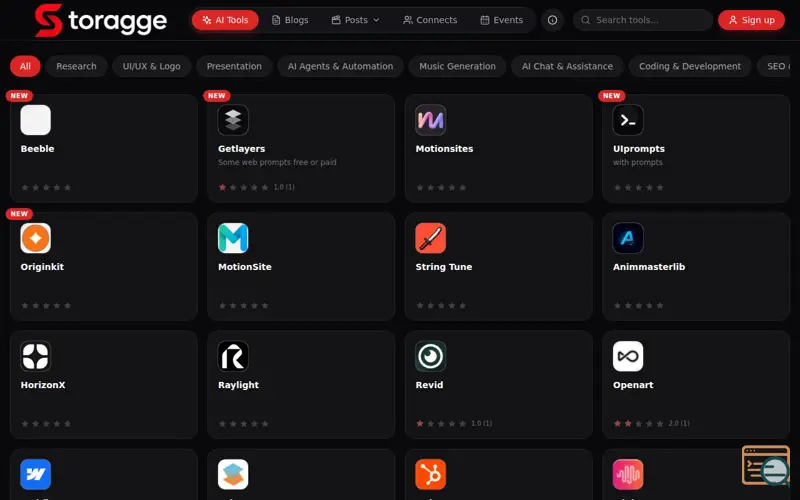Viewport: 800px width, 500px height.
Task: Open the String Tune sword icon
Action: [431, 238]
